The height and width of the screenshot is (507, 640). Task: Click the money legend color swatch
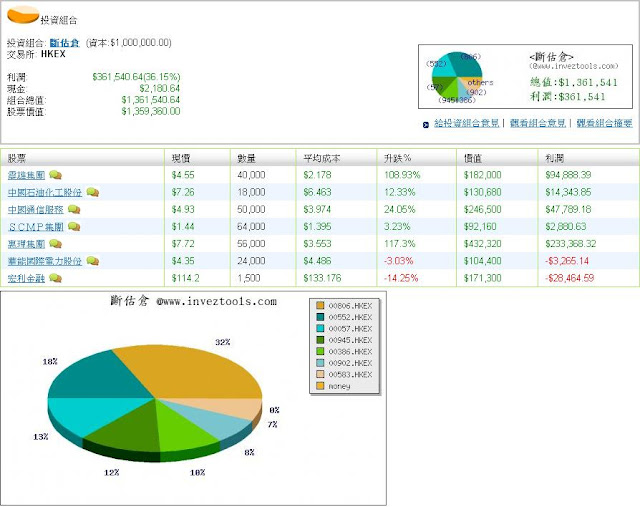(x=320, y=385)
